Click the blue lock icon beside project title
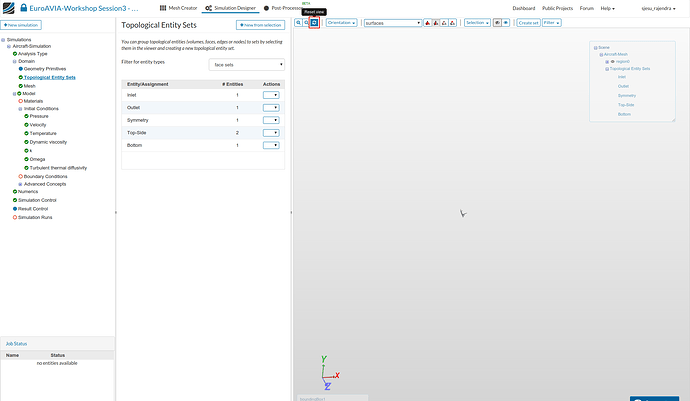This screenshot has width=690, height=401. [x=24, y=8]
